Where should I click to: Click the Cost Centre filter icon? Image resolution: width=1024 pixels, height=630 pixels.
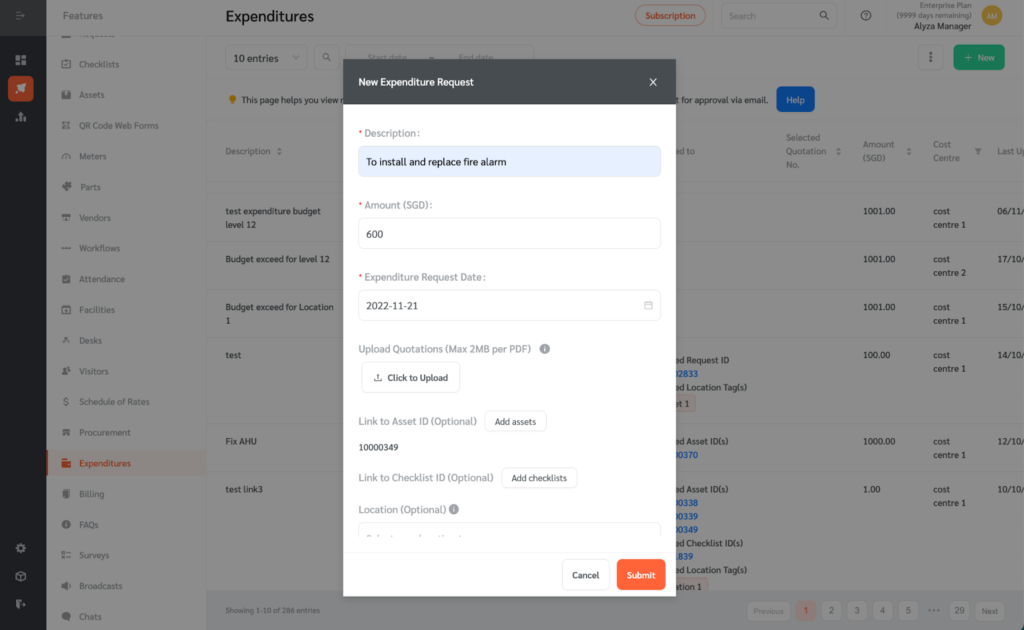978,151
